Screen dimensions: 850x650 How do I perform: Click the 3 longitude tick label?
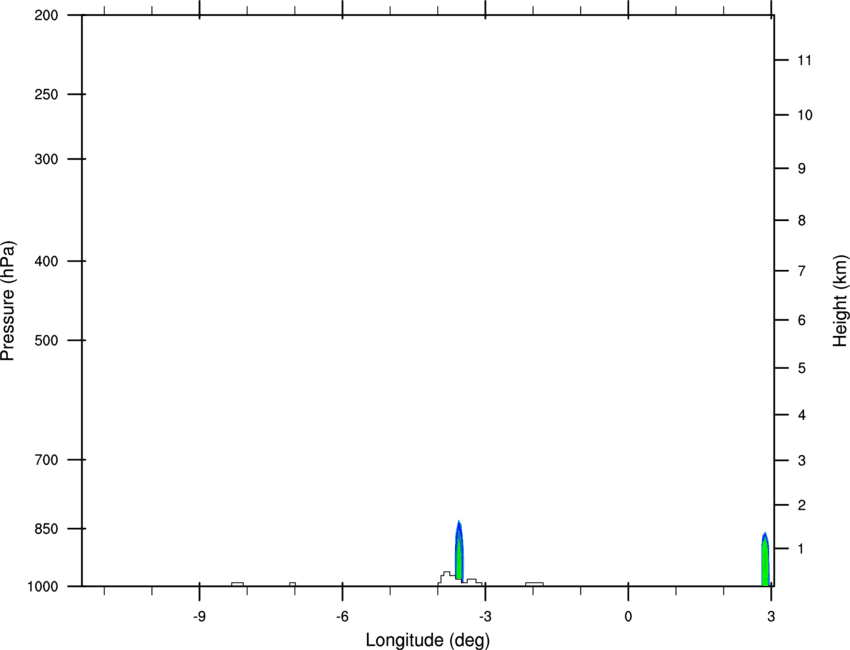pyautogui.click(x=771, y=616)
